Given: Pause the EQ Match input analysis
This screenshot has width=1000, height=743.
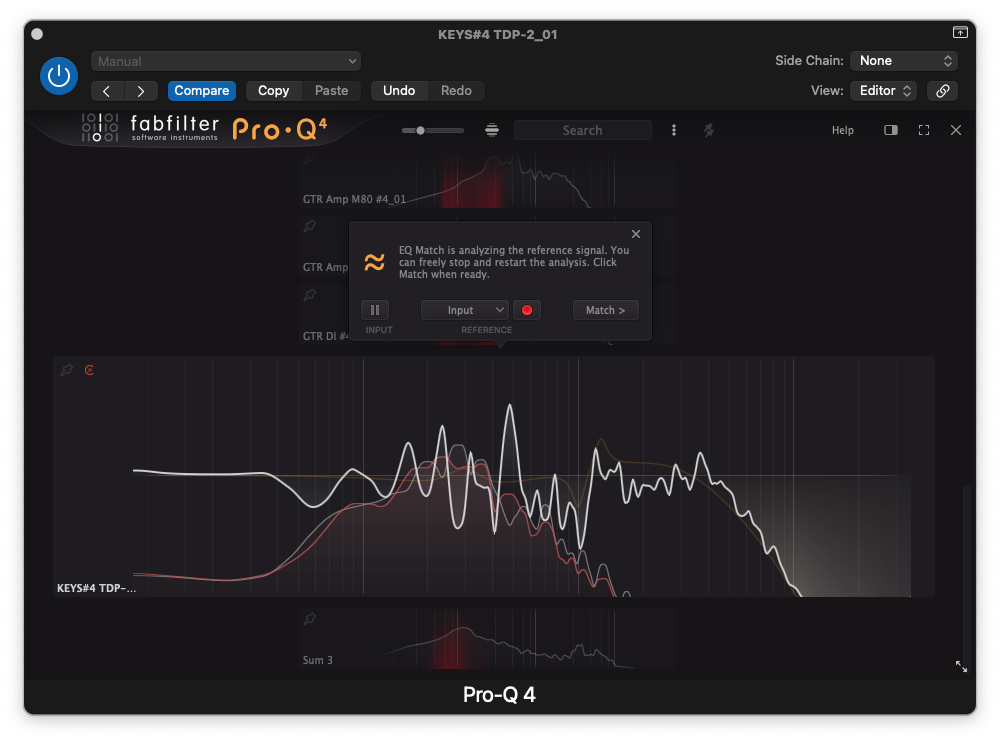Looking at the screenshot, I should click(374, 310).
